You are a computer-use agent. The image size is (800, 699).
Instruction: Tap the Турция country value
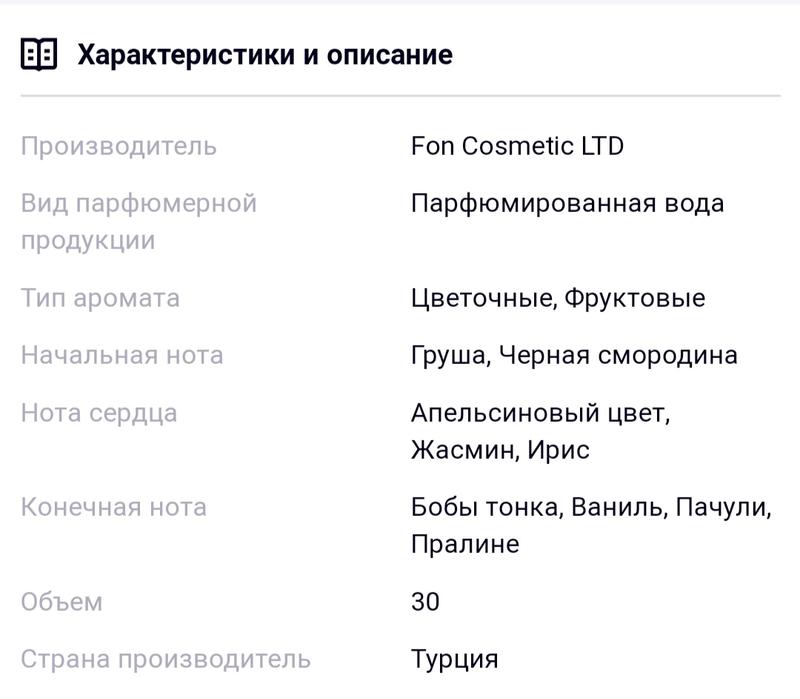[454, 660]
